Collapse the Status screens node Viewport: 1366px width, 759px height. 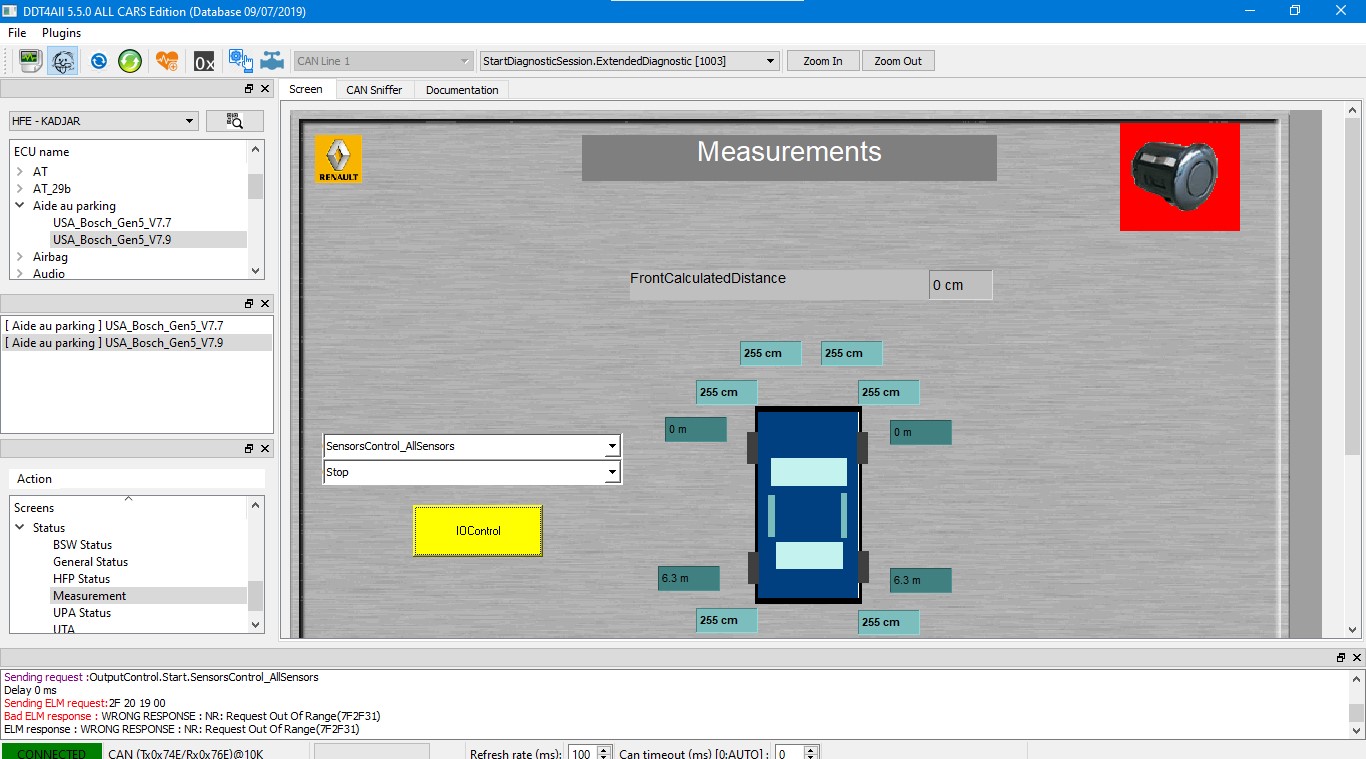(20, 528)
